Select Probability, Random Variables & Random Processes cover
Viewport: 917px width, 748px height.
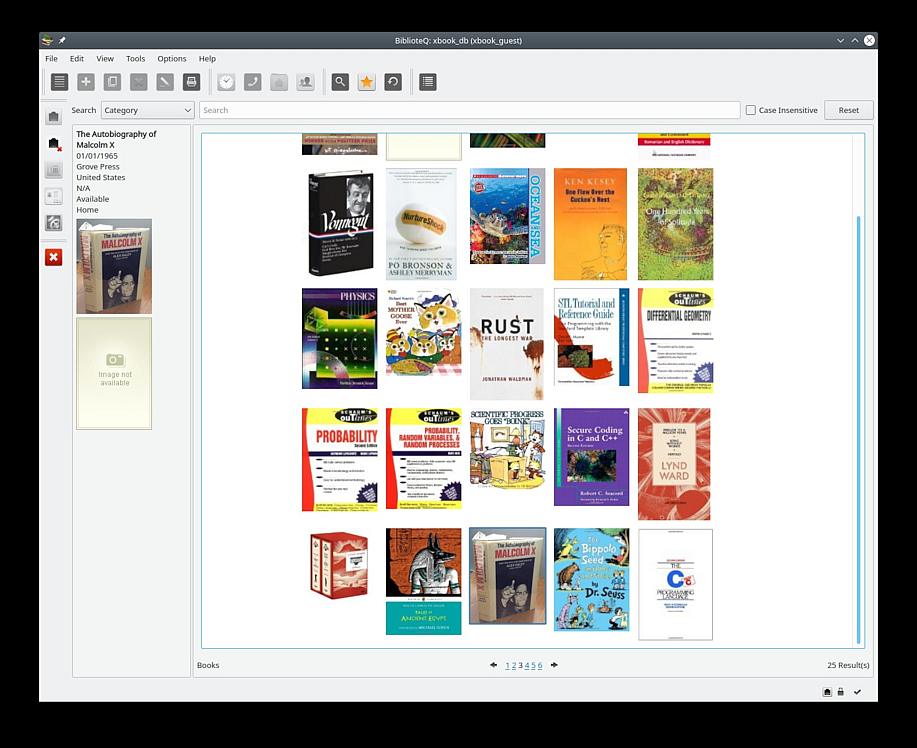tap(423, 459)
